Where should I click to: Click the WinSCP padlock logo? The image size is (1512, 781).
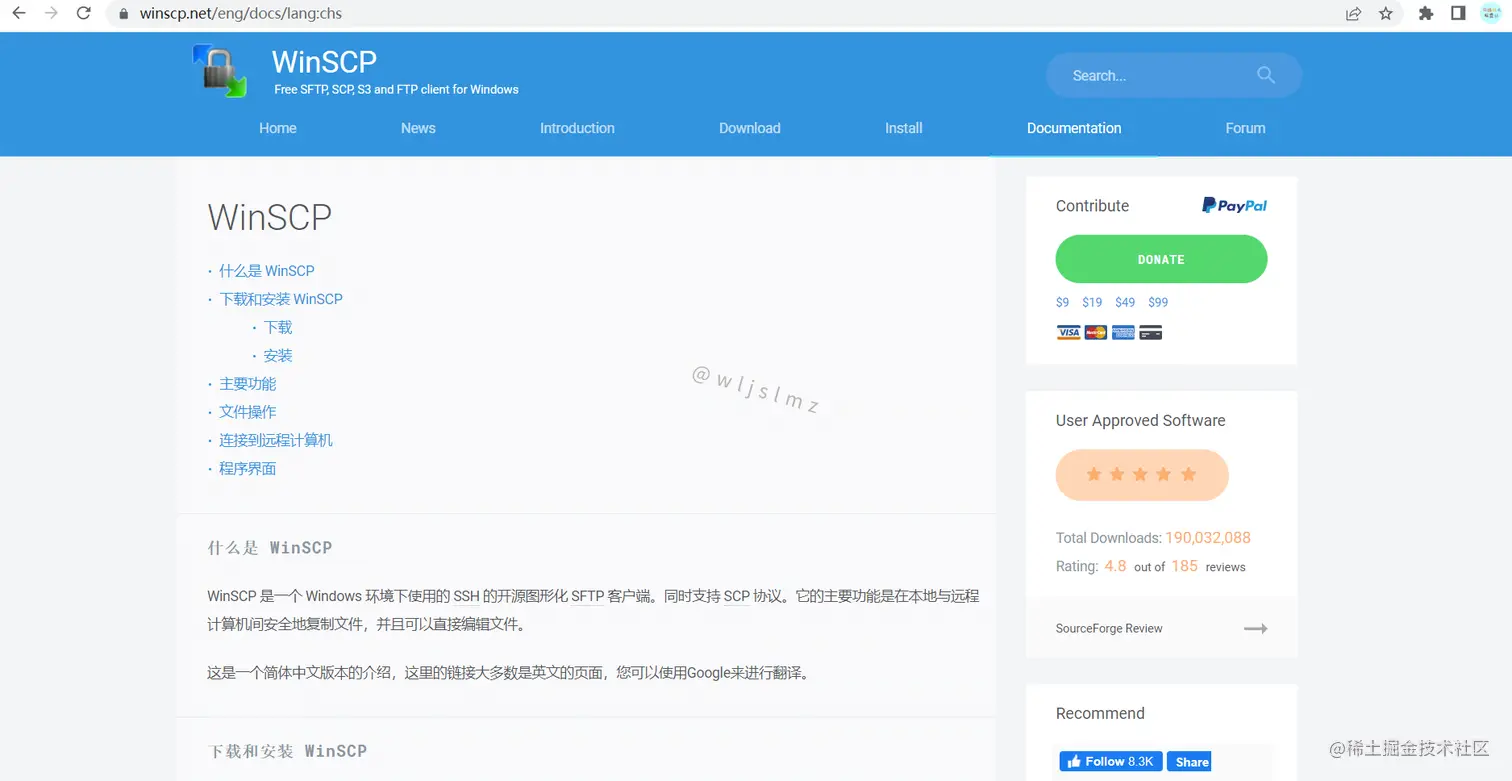point(219,70)
